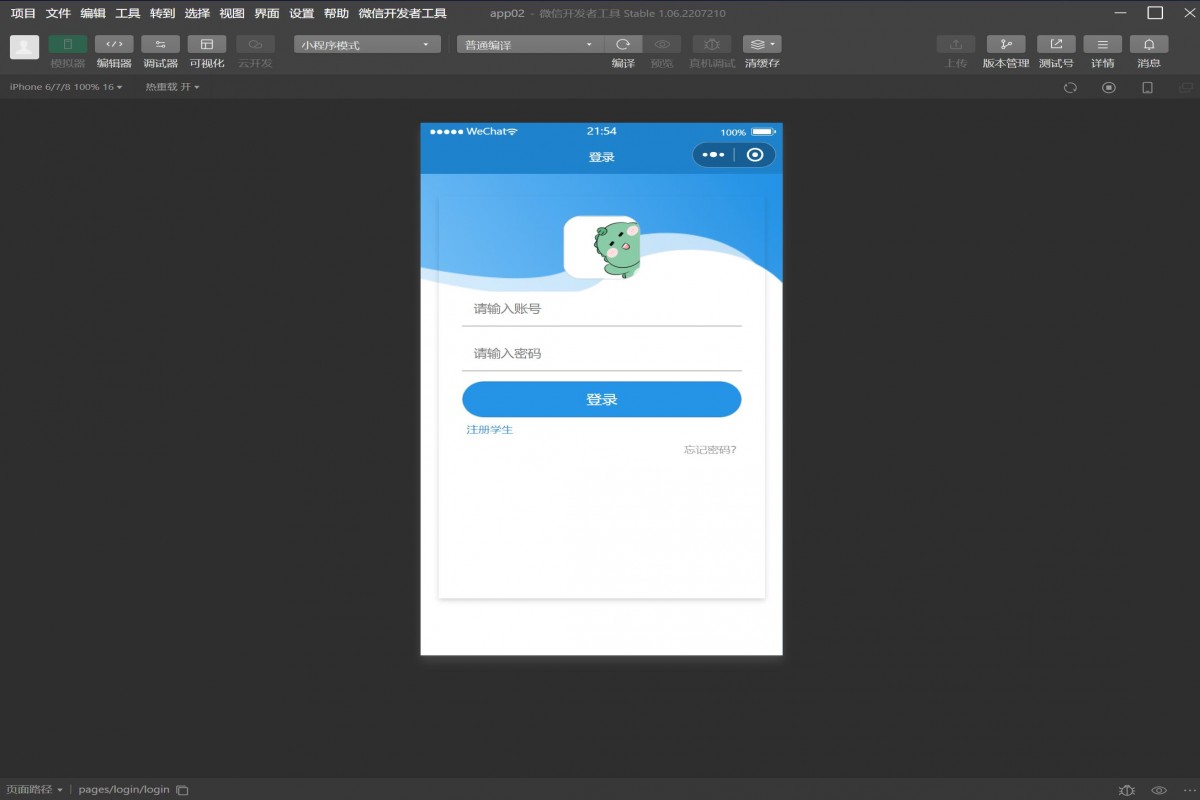
Task: Toggle the 模拟器 simulator panel
Action: pyautogui.click(x=68, y=45)
